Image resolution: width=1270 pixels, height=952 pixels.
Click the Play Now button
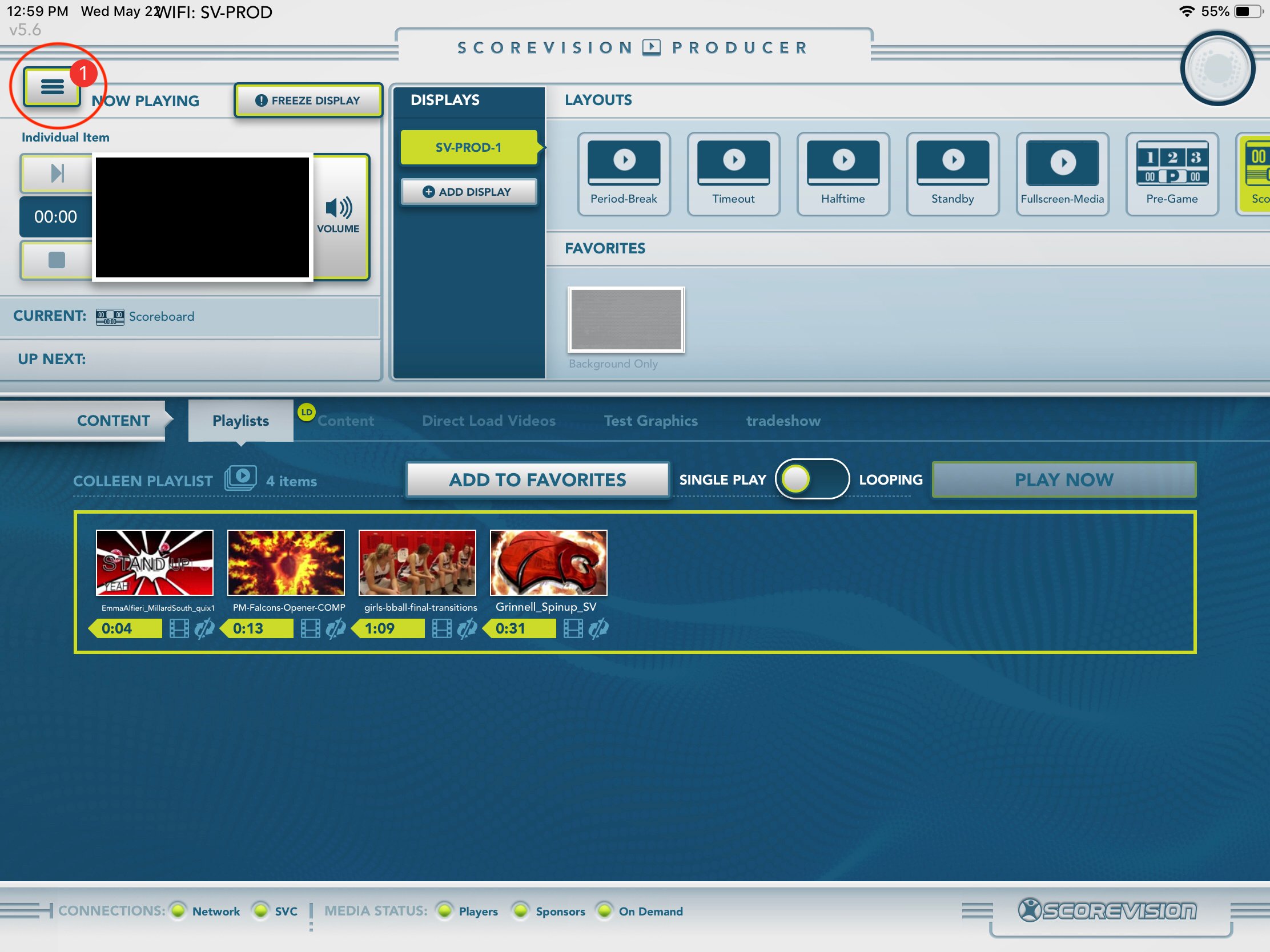[x=1064, y=480]
